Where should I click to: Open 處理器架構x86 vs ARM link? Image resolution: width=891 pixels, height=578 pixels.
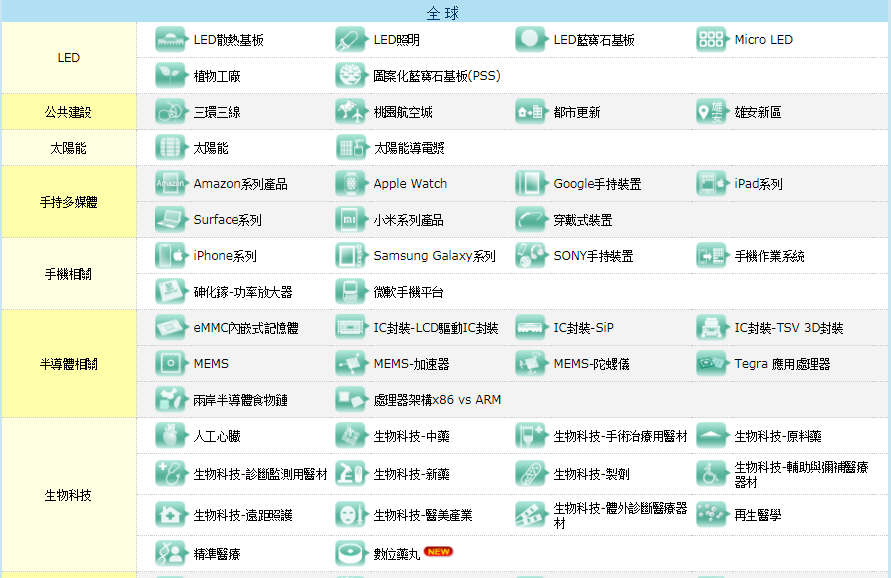437,400
